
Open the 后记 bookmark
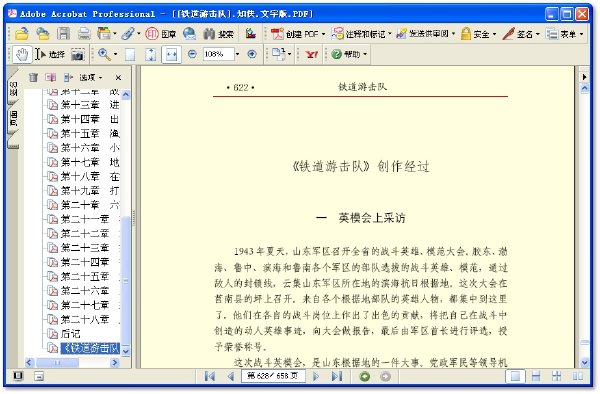tap(64, 334)
